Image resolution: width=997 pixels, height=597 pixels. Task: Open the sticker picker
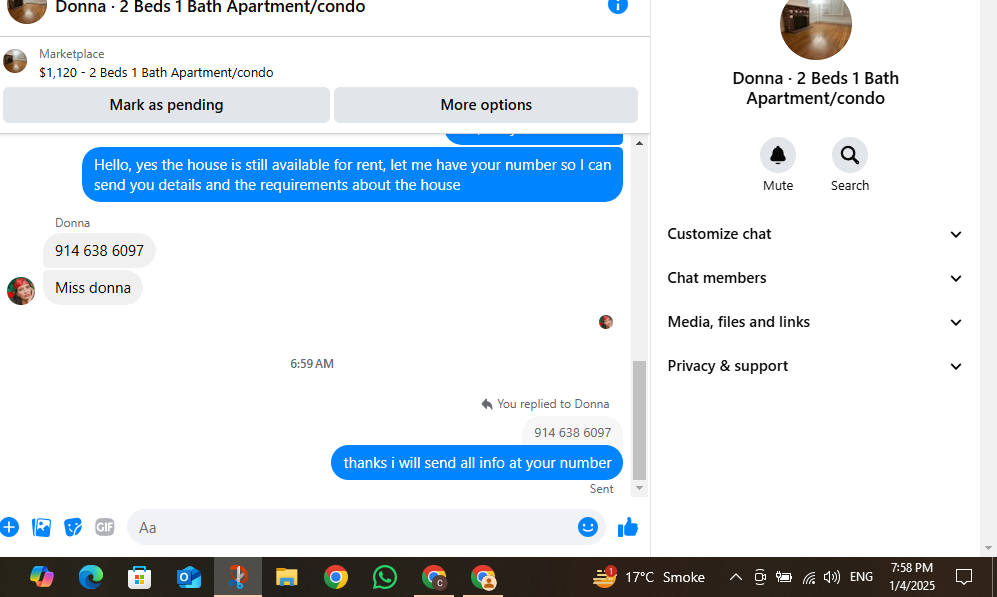point(73,527)
